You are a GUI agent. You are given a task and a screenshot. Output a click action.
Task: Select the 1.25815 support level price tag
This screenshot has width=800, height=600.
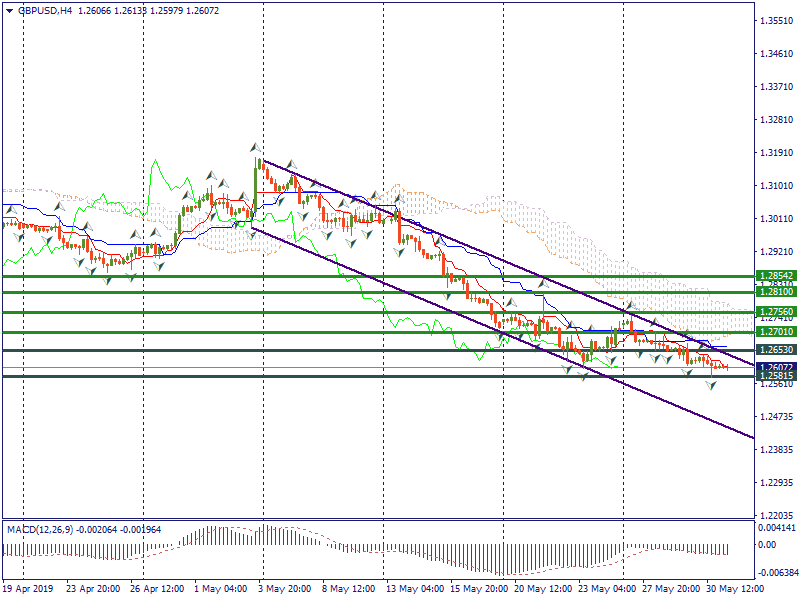tap(776, 376)
